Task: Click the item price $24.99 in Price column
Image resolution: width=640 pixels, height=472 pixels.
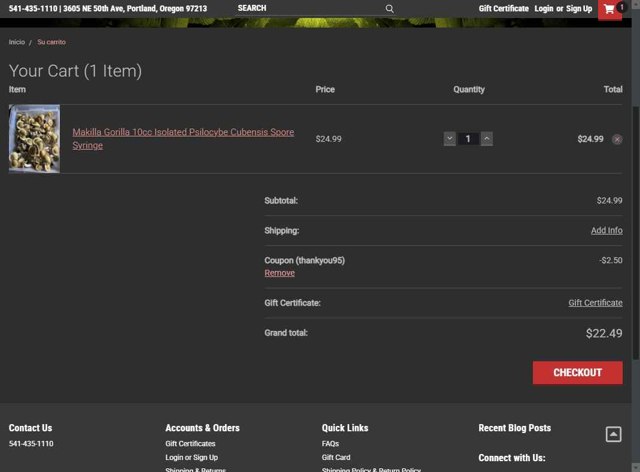Action: (329, 139)
